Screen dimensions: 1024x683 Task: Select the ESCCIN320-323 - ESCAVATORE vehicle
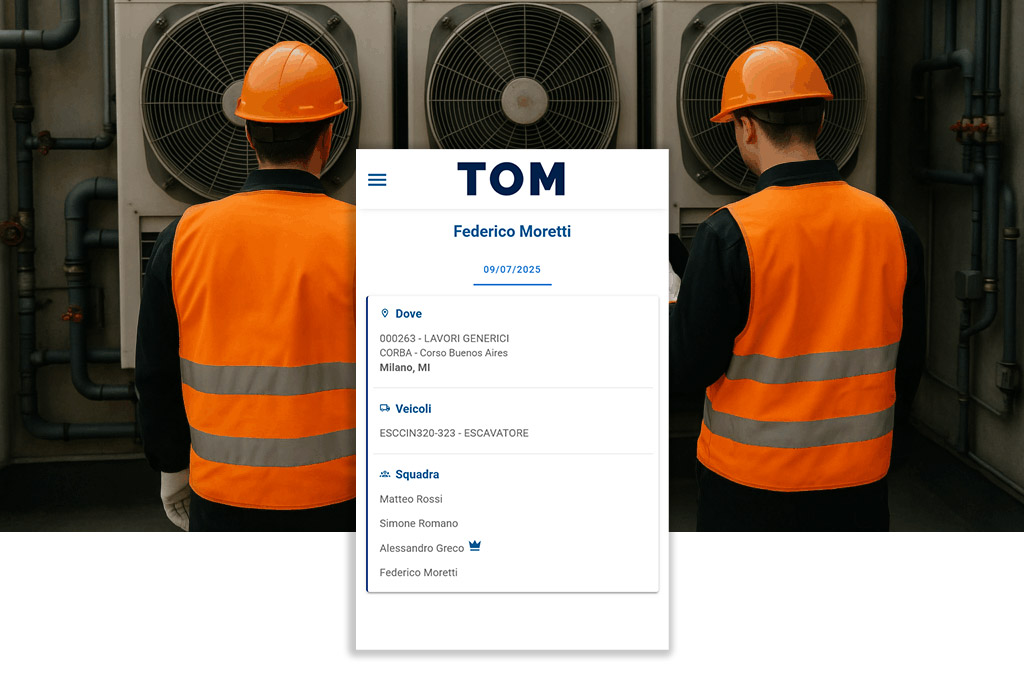point(454,433)
